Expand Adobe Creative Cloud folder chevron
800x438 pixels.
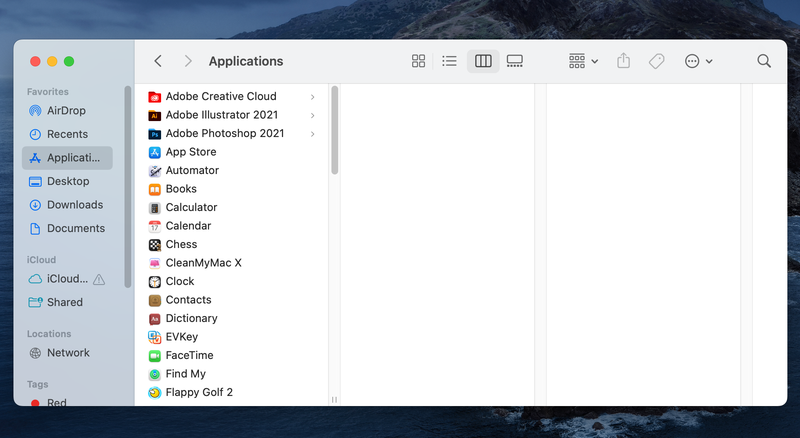pyautogui.click(x=312, y=97)
